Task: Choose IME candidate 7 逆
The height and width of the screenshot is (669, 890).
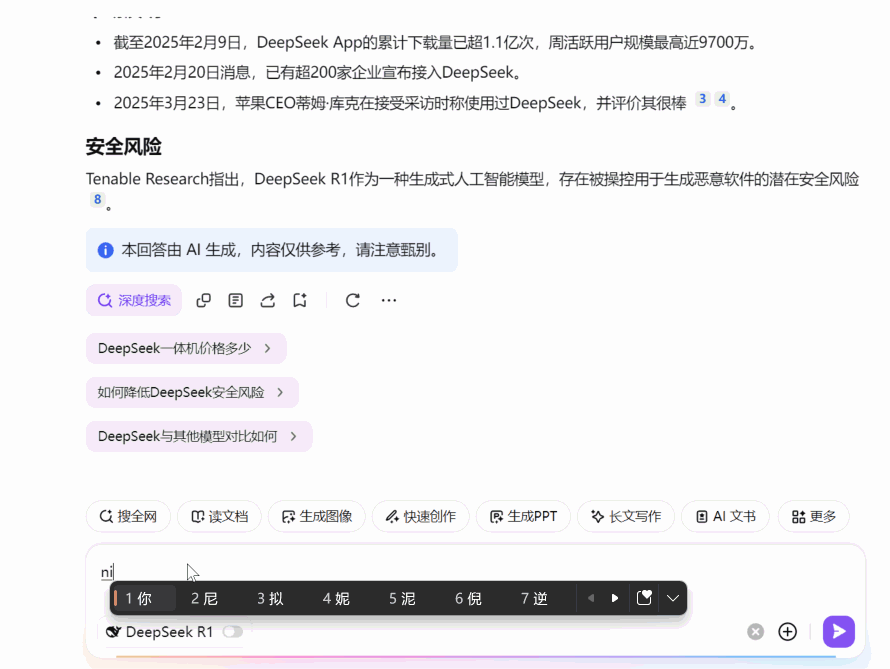Action: coord(534,598)
